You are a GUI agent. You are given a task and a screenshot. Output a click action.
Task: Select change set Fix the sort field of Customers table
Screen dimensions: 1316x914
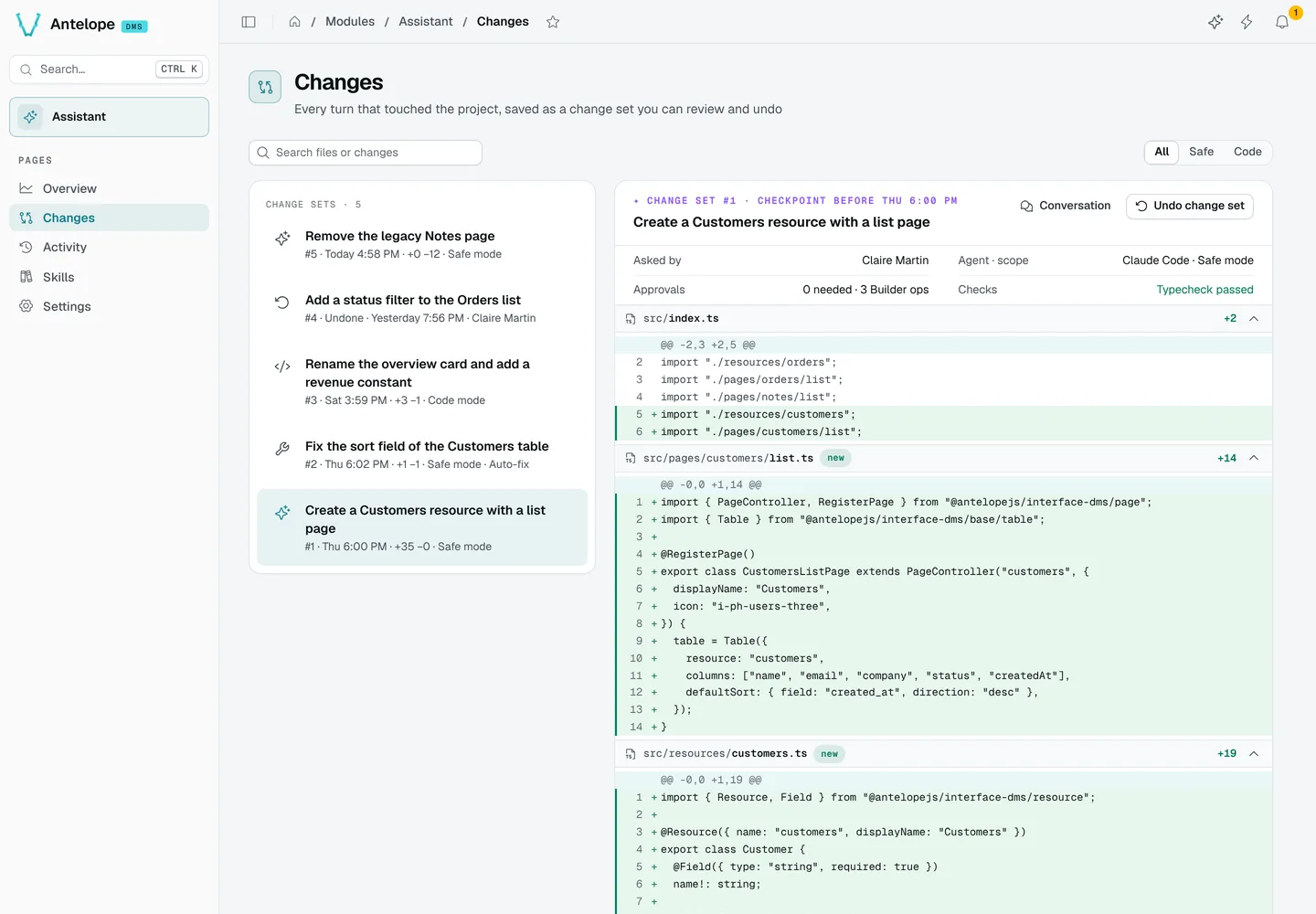(422, 455)
